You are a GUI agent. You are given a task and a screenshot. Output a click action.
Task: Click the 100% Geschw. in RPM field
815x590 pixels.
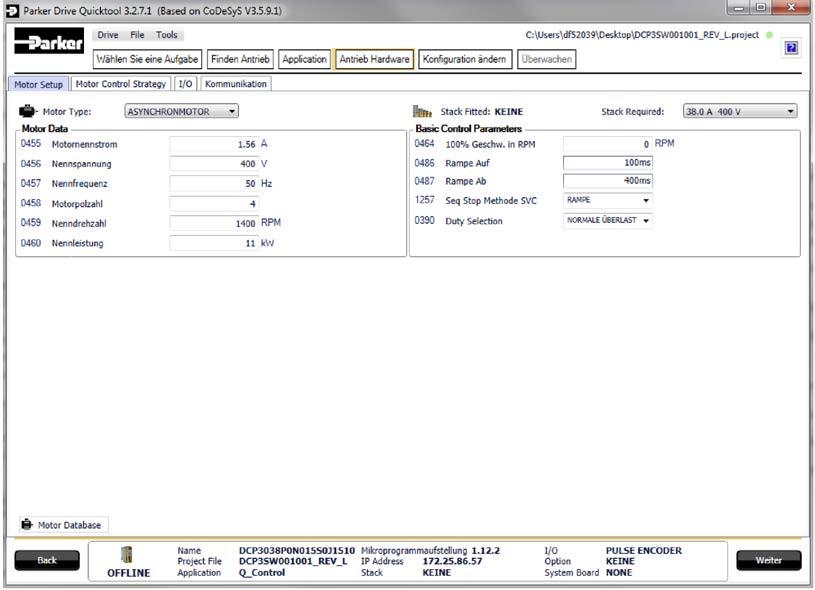pos(608,144)
